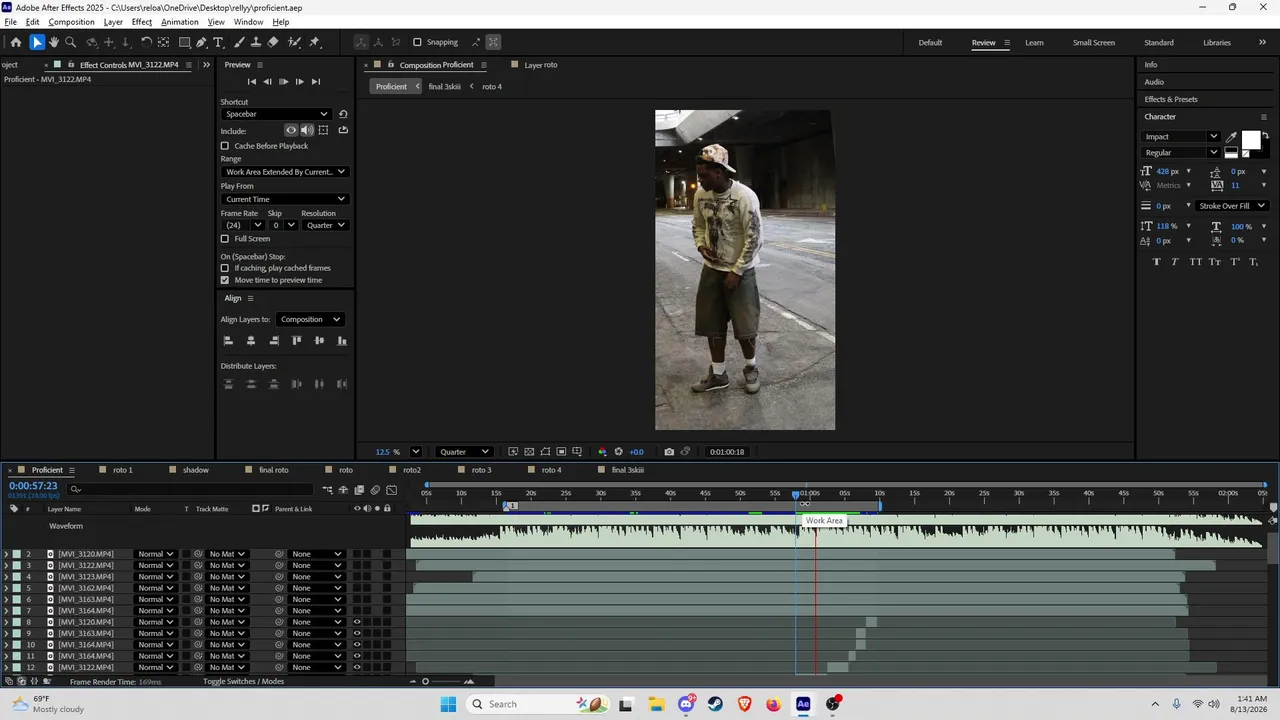The image size is (1280, 720).
Task: Check the Full Screen option
Action: [x=225, y=239]
